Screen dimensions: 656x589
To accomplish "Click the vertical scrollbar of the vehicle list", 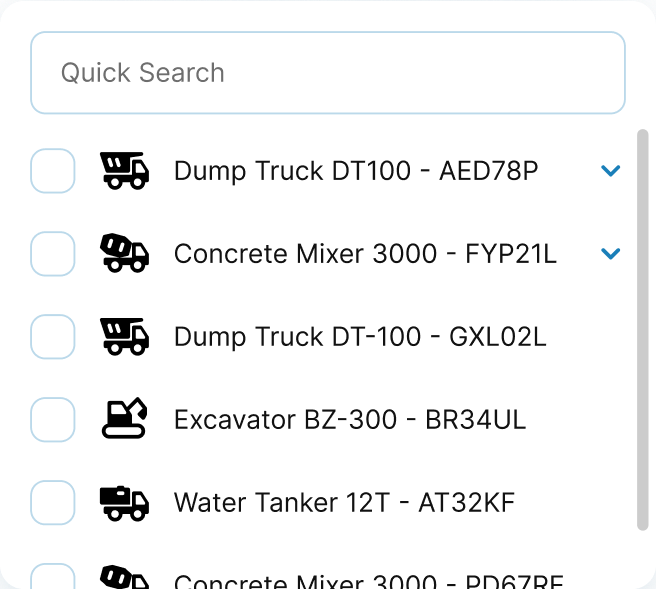I will 643,330.
